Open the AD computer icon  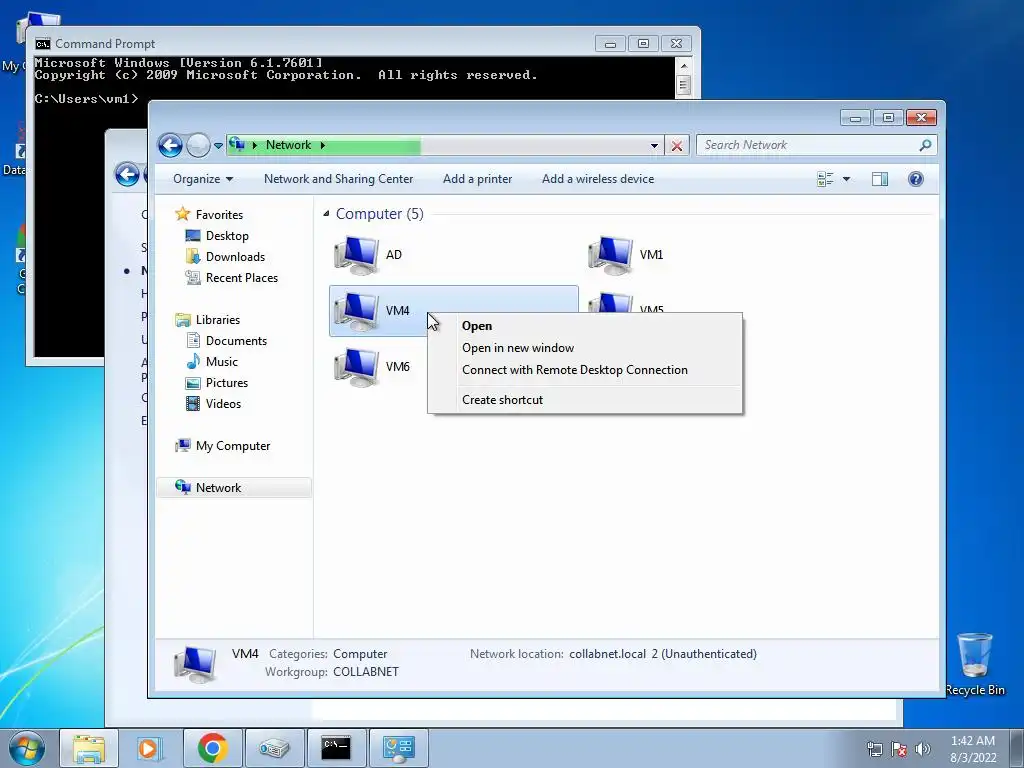pos(356,255)
